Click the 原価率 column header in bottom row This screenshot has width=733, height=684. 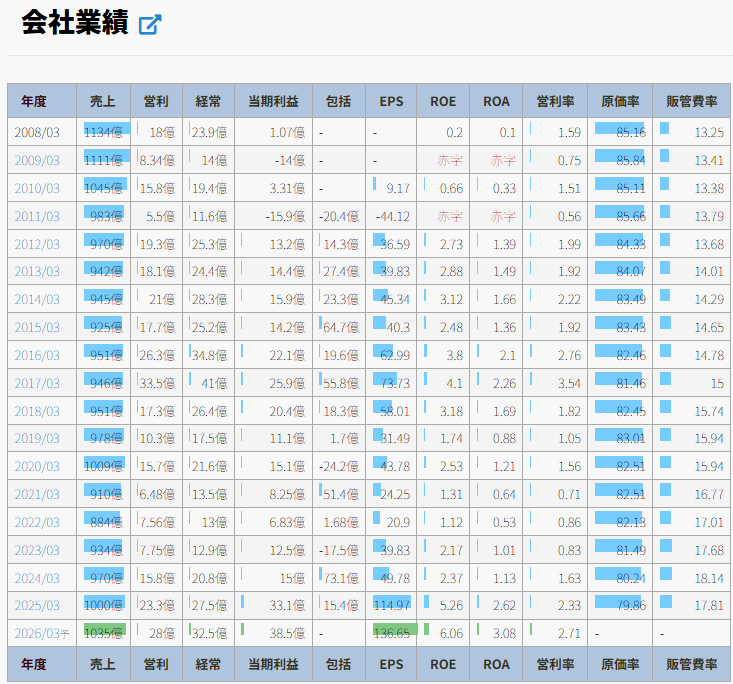[620, 664]
